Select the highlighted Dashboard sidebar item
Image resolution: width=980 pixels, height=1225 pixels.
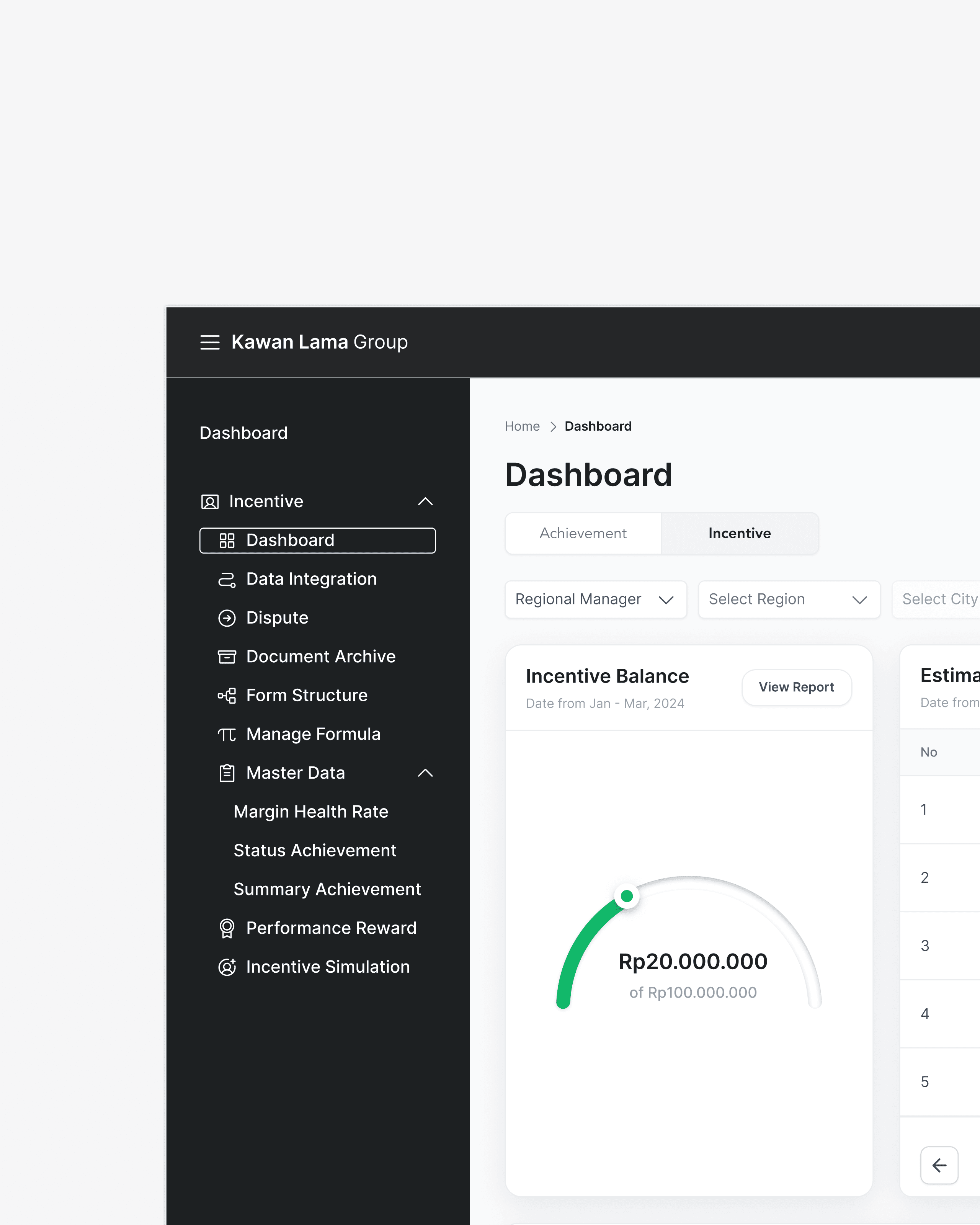tap(318, 541)
